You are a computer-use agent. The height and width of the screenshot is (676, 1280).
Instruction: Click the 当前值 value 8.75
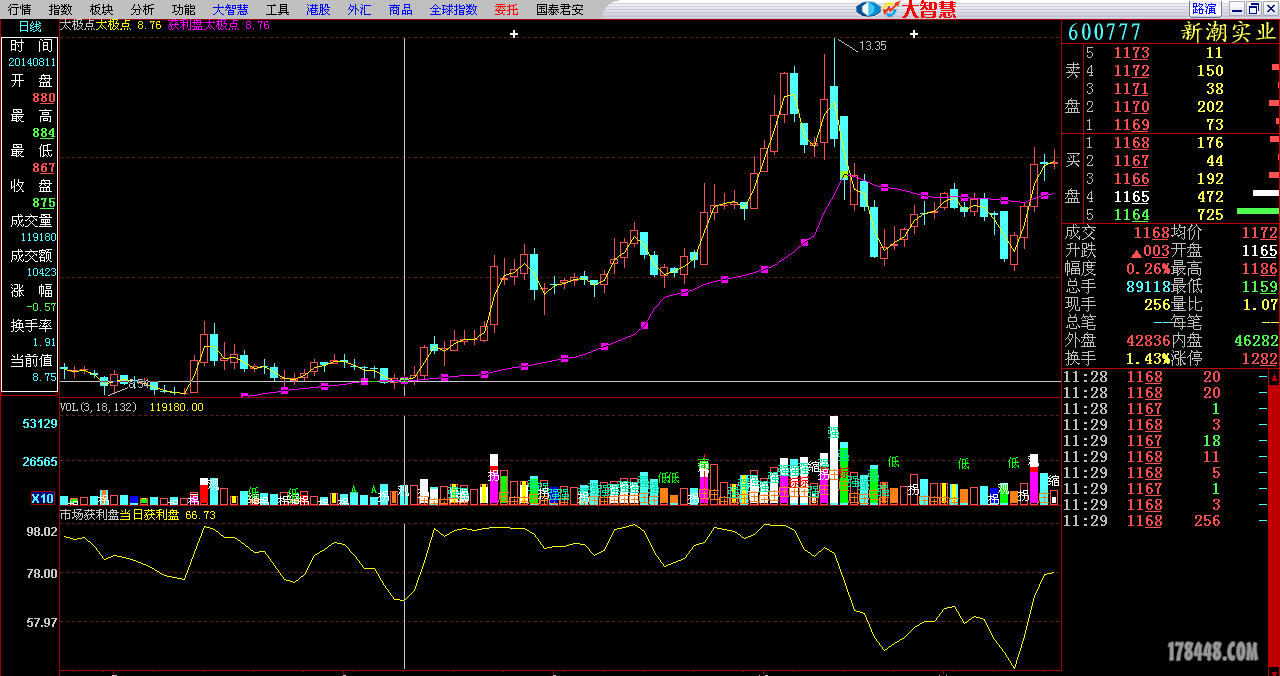[x=44, y=378]
